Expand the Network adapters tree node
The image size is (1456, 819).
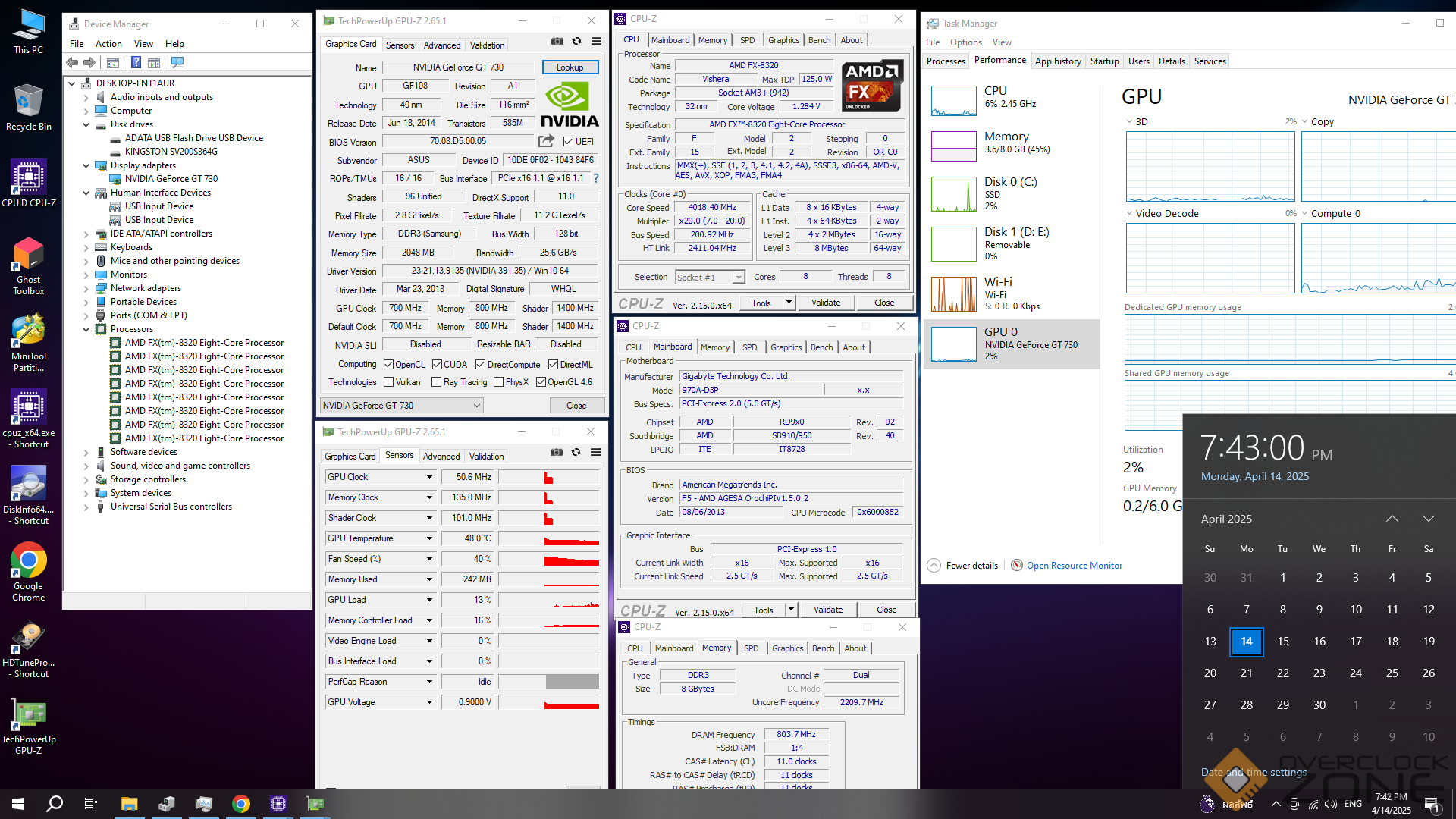pyautogui.click(x=86, y=288)
